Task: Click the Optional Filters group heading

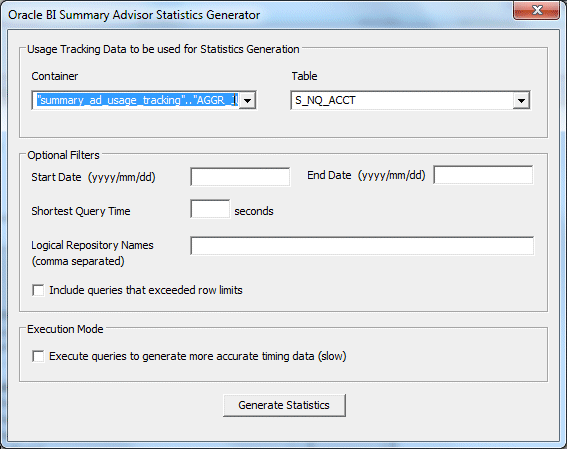Action: pyautogui.click(x=63, y=155)
